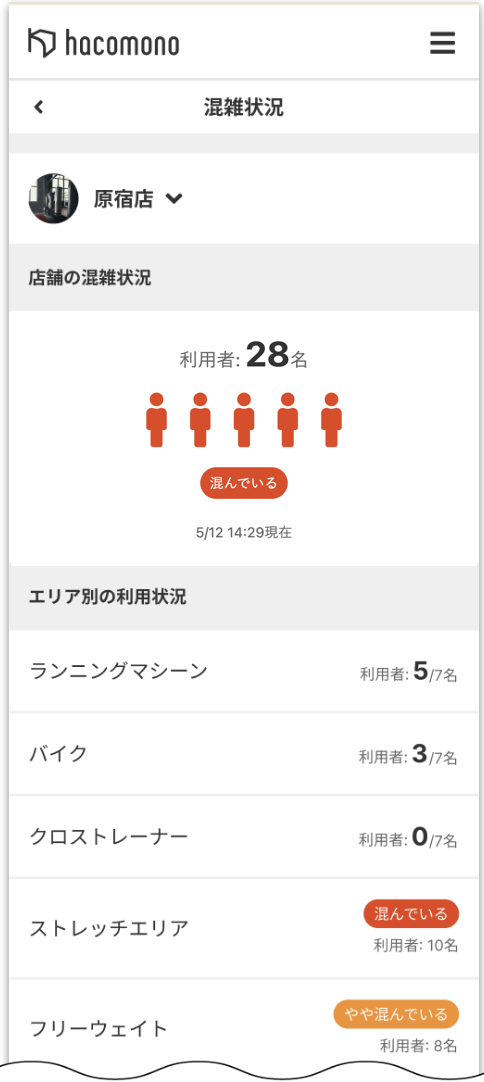The height and width of the screenshot is (1082, 484).
Task: Click the hacomono logo
Action: click(104, 43)
